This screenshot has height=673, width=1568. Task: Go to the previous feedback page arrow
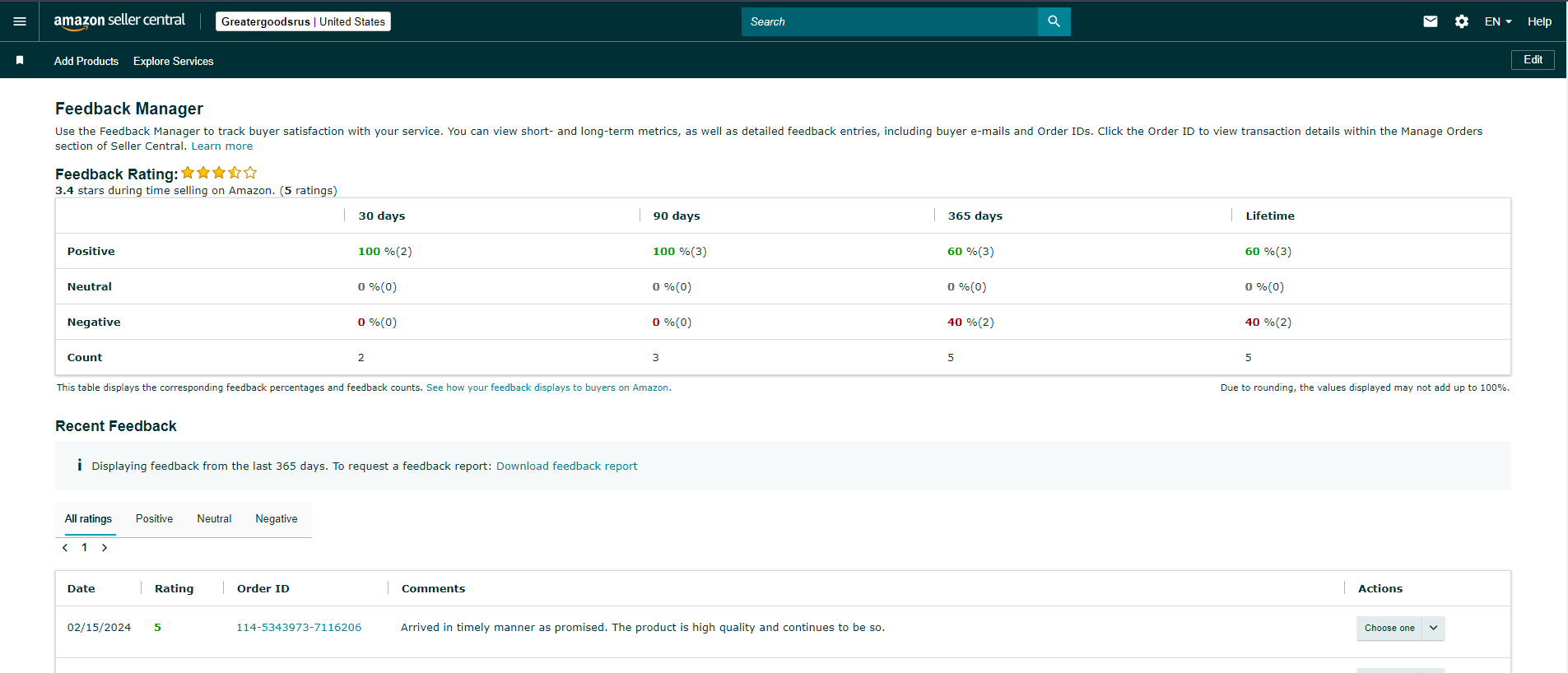(65, 548)
